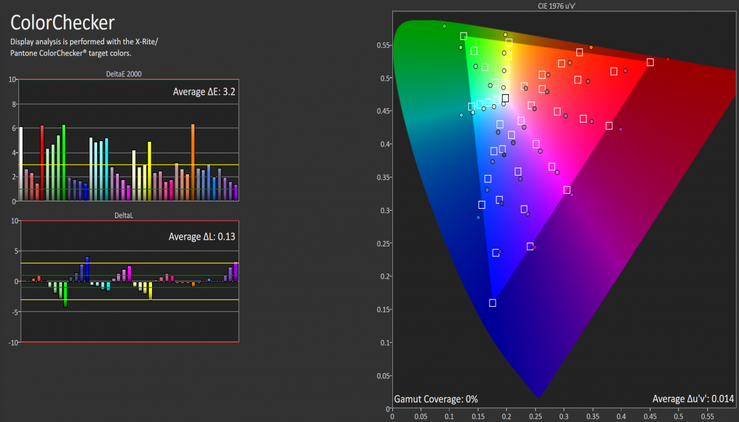
Task: Select the last purple bar in DeltaL chart
Action: tap(236, 272)
